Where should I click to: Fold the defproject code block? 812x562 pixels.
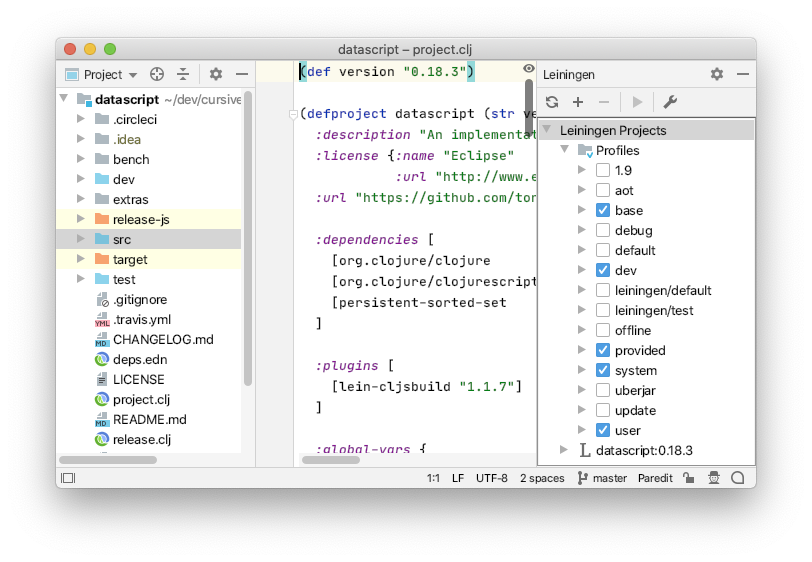(293, 114)
